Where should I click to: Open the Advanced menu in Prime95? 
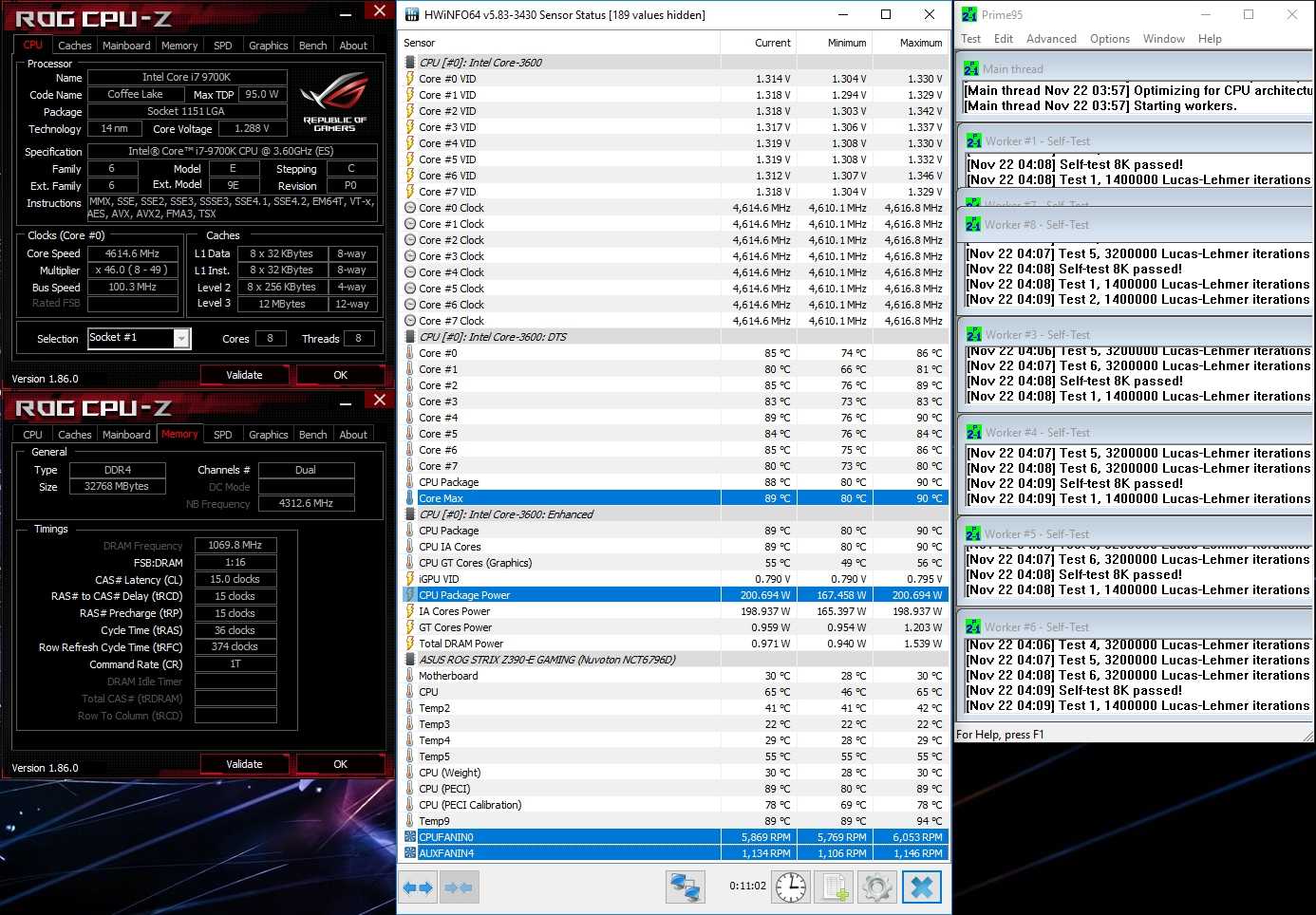coord(1050,39)
